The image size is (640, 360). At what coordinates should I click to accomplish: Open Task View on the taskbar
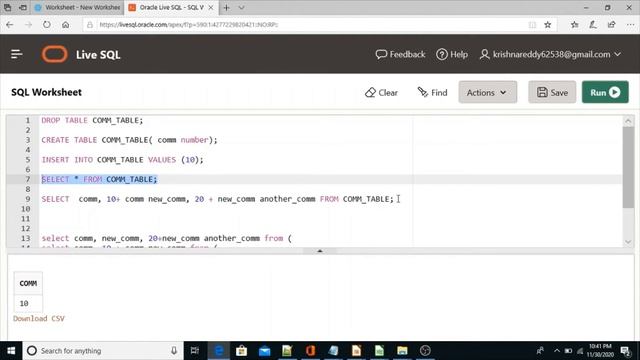[195, 351]
